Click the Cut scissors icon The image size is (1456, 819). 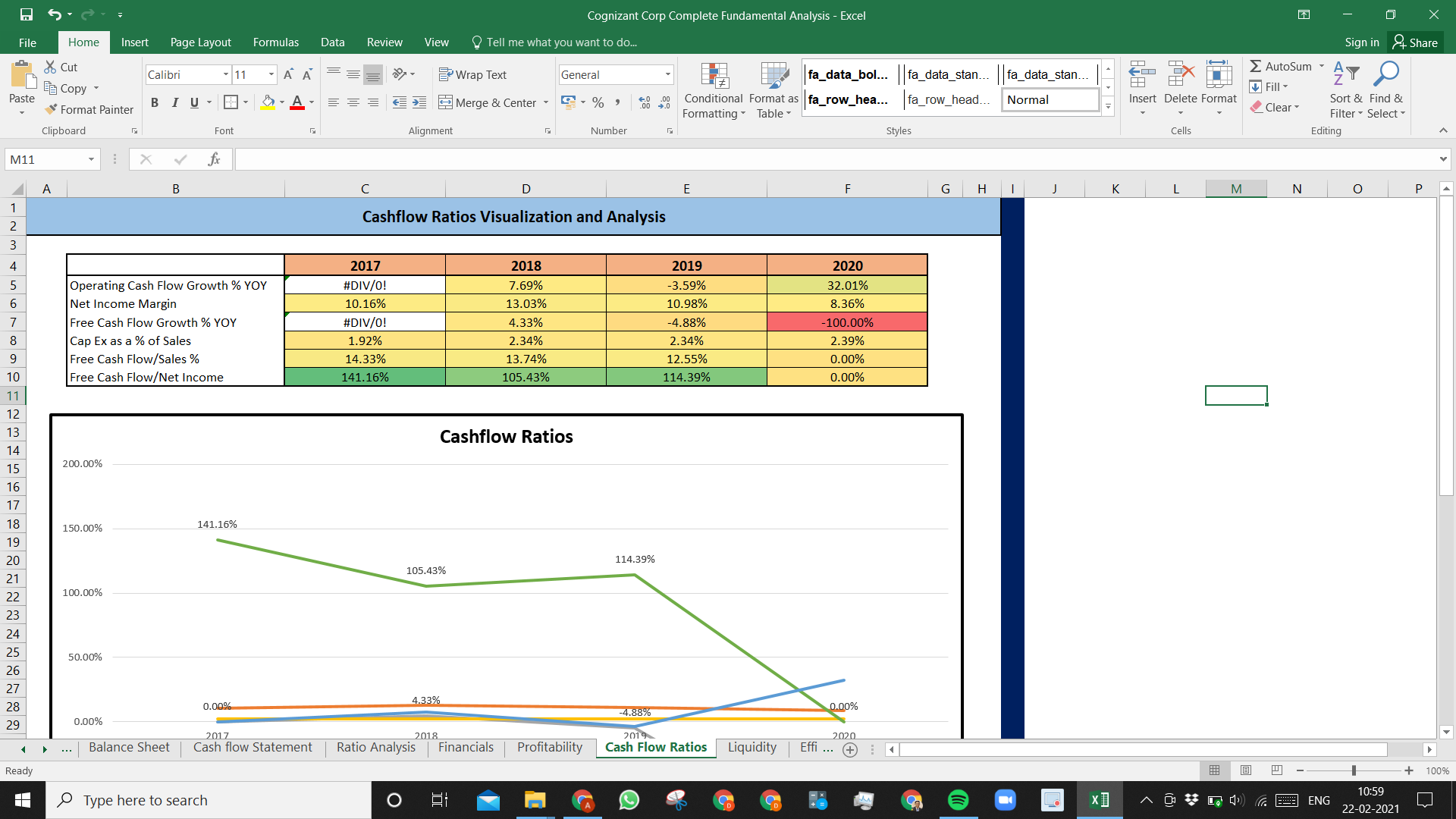click(x=51, y=67)
